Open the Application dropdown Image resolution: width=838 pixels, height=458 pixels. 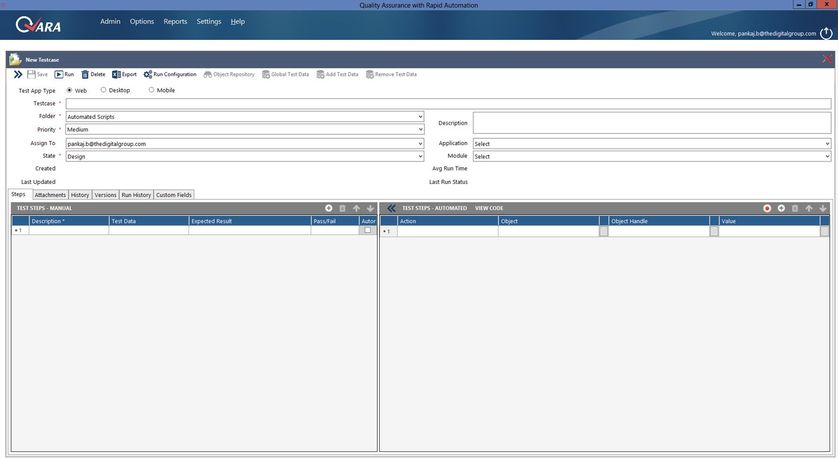tap(652, 144)
